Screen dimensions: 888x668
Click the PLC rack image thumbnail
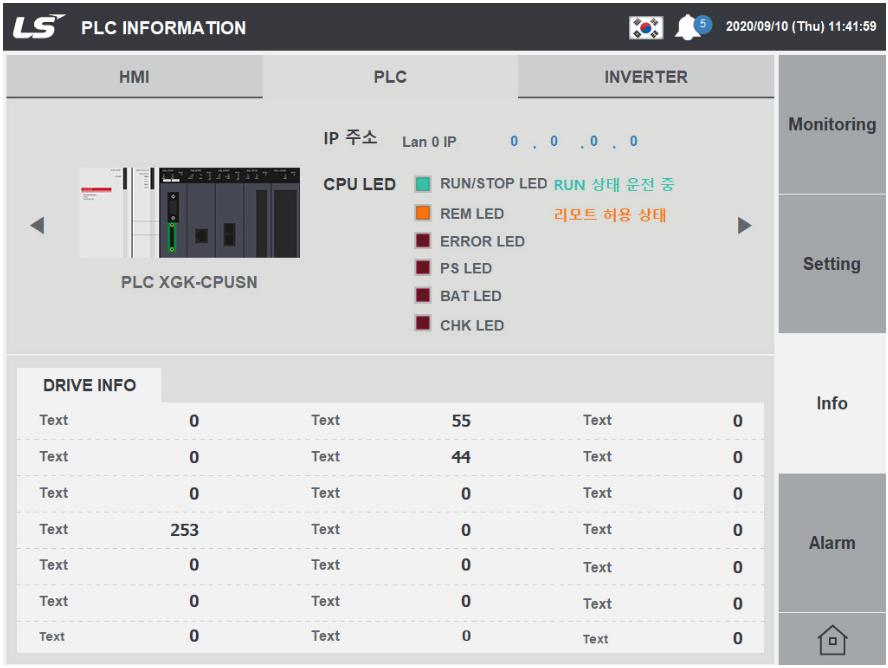pos(189,212)
